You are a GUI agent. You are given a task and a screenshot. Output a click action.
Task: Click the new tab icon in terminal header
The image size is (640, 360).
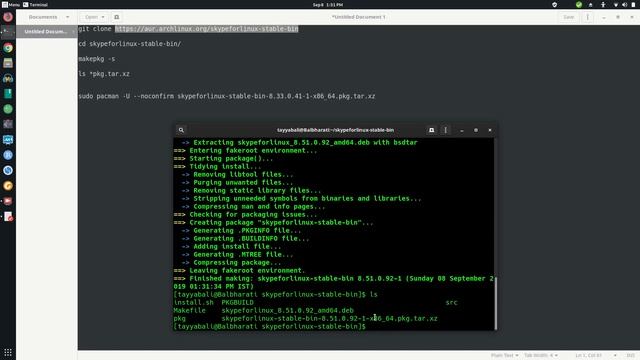[431, 130]
